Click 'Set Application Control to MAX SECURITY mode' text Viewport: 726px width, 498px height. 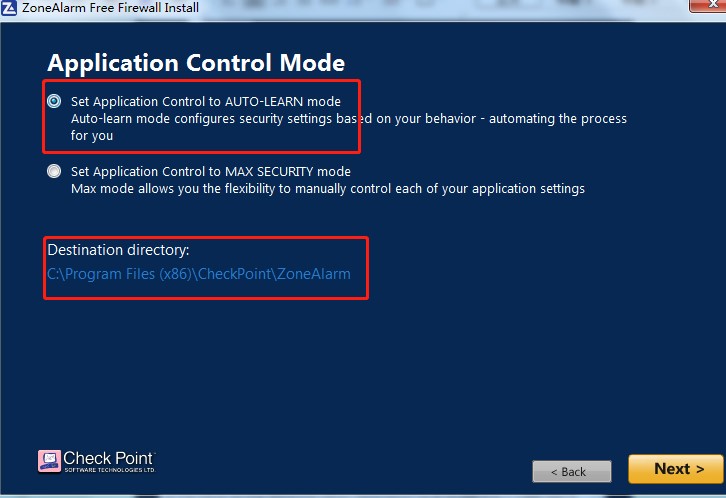pos(211,172)
